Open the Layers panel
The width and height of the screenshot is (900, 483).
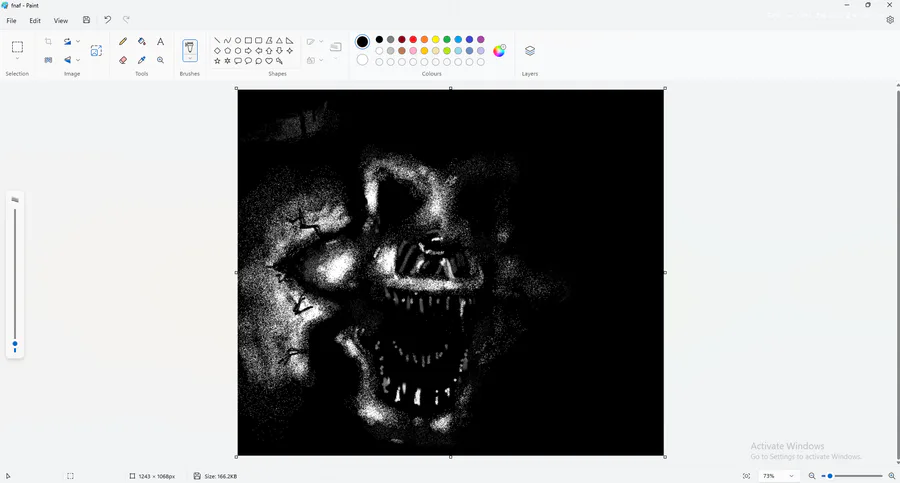530,51
